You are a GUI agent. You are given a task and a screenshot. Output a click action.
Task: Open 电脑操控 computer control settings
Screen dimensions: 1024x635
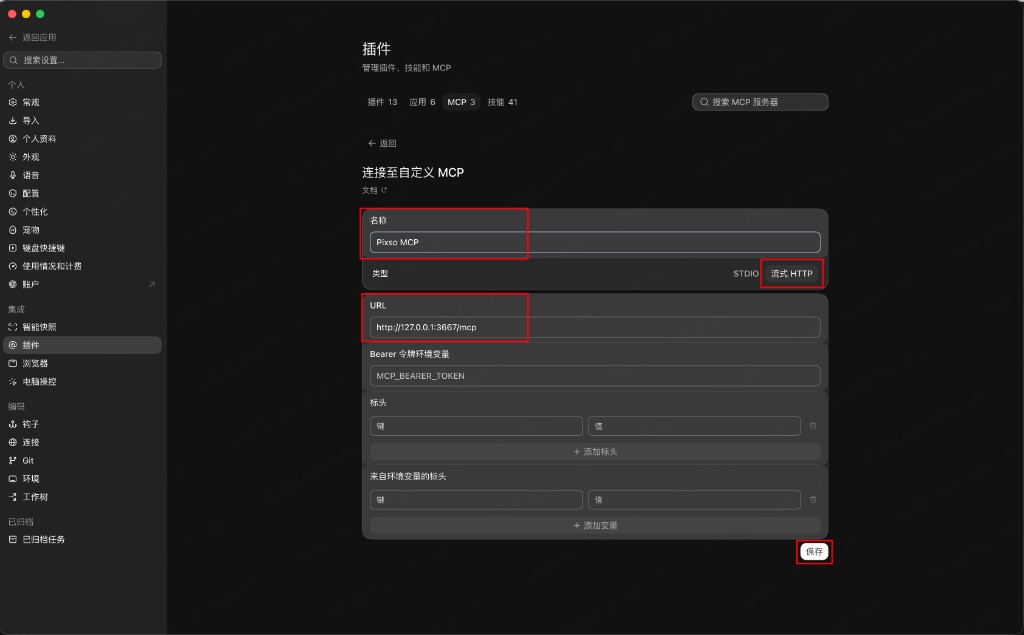82,382
